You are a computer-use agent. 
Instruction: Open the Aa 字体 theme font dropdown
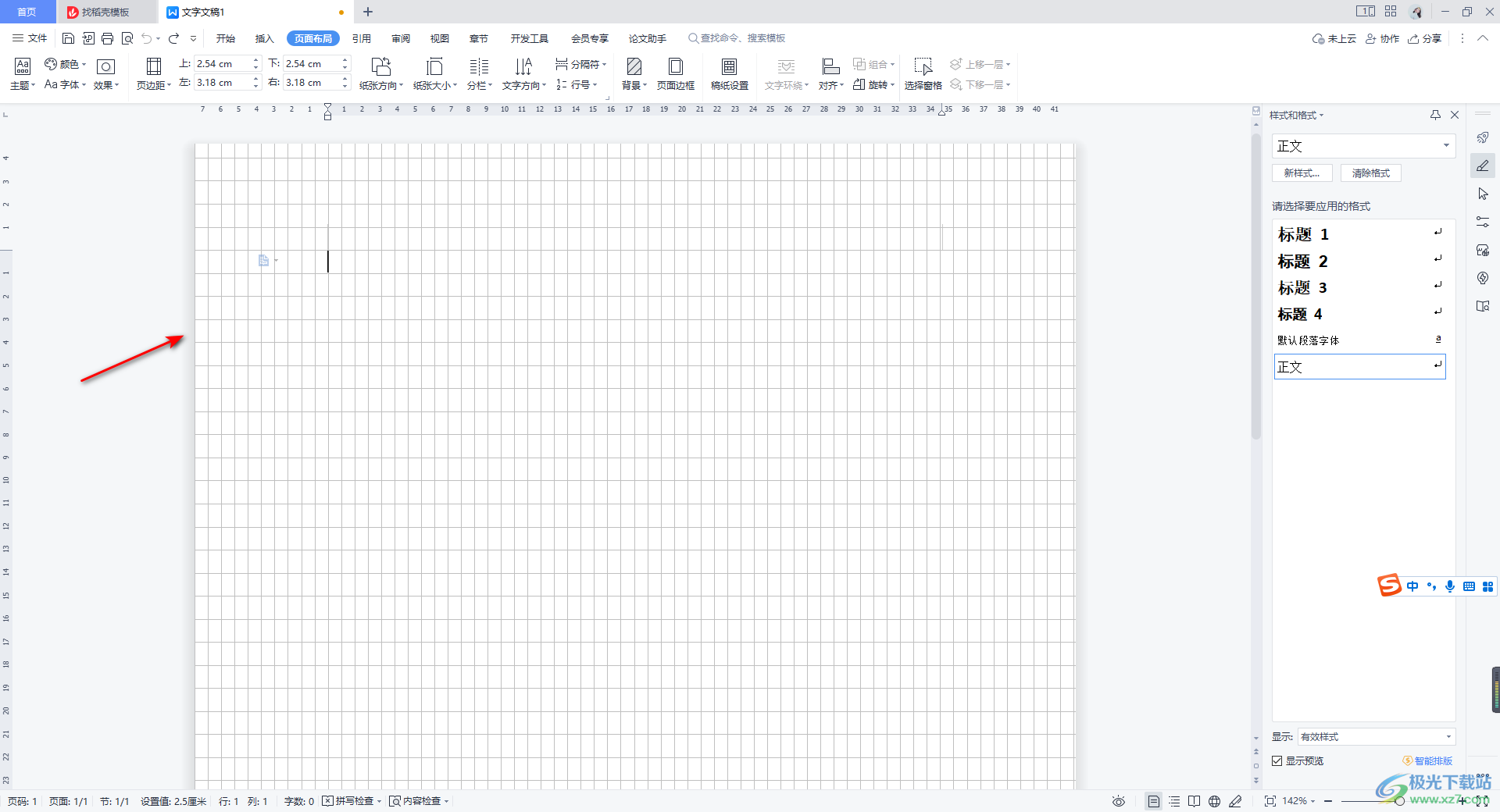pos(65,84)
